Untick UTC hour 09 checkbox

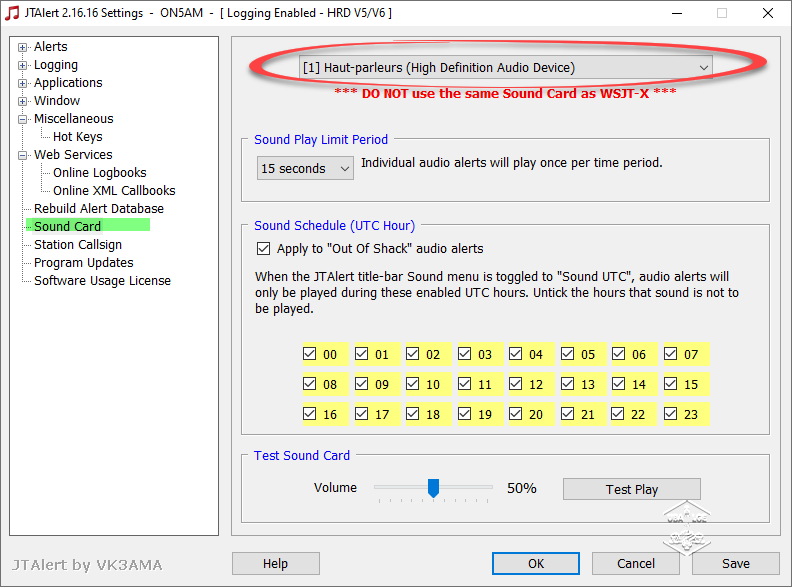pyautogui.click(x=361, y=384)
